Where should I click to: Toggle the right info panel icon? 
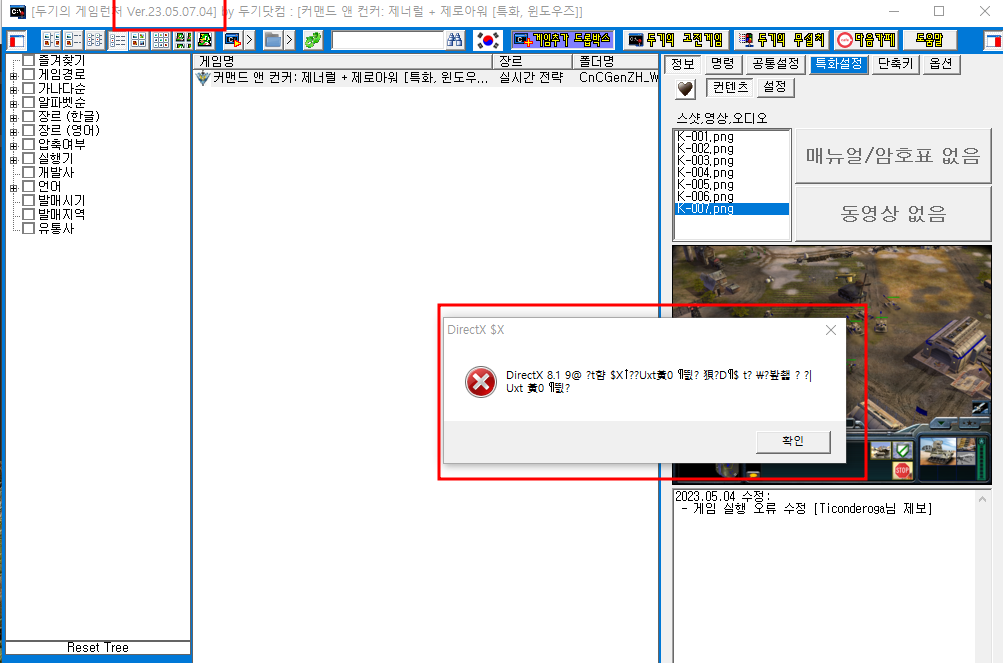click(993, 40)
